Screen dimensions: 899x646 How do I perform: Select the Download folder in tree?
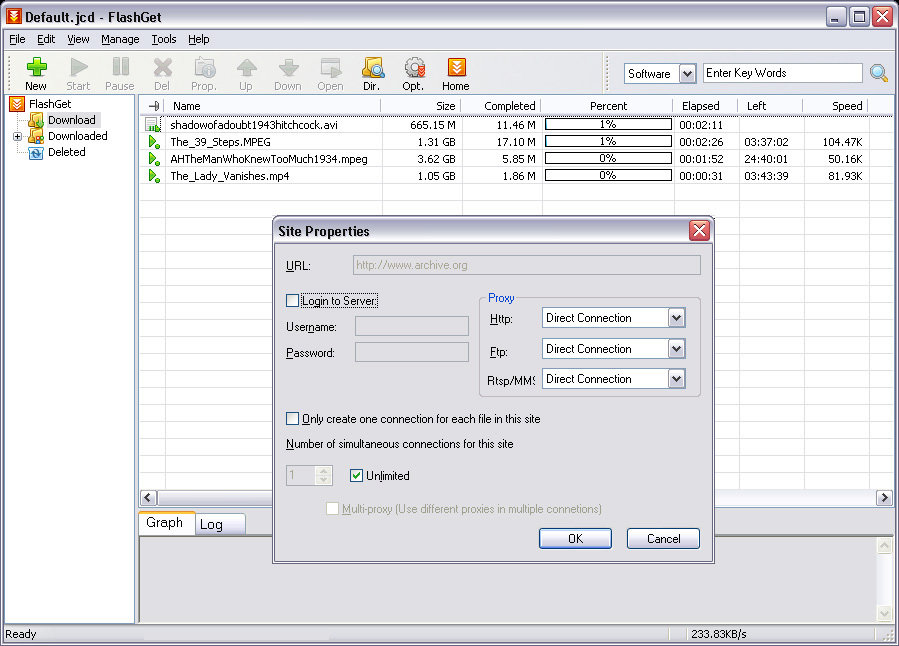72,120
